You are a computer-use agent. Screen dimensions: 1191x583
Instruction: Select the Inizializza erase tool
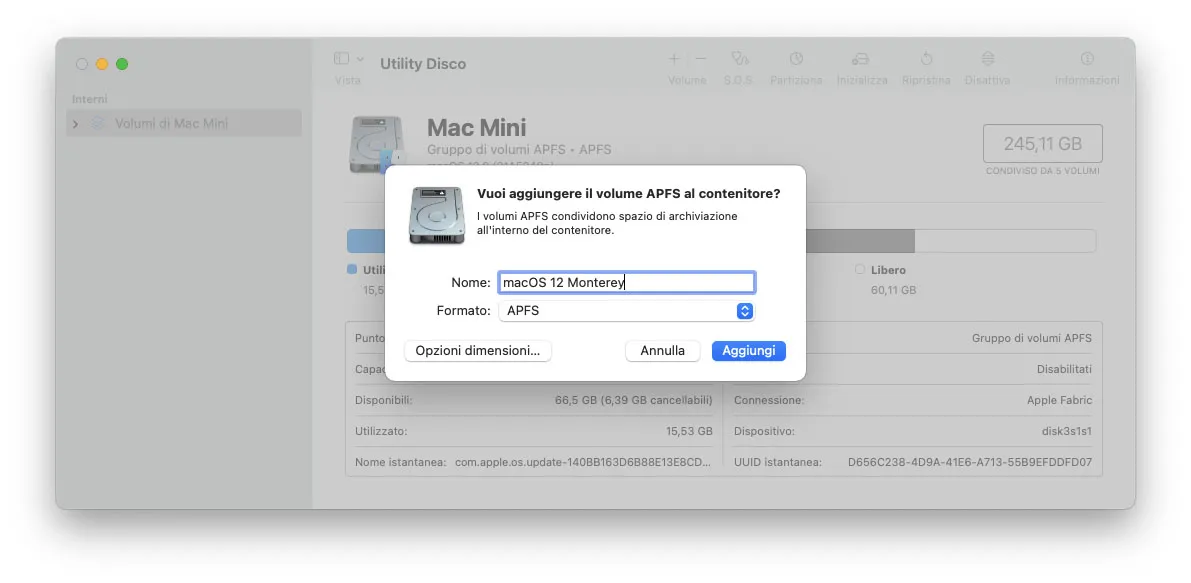[x=861, y=60]
